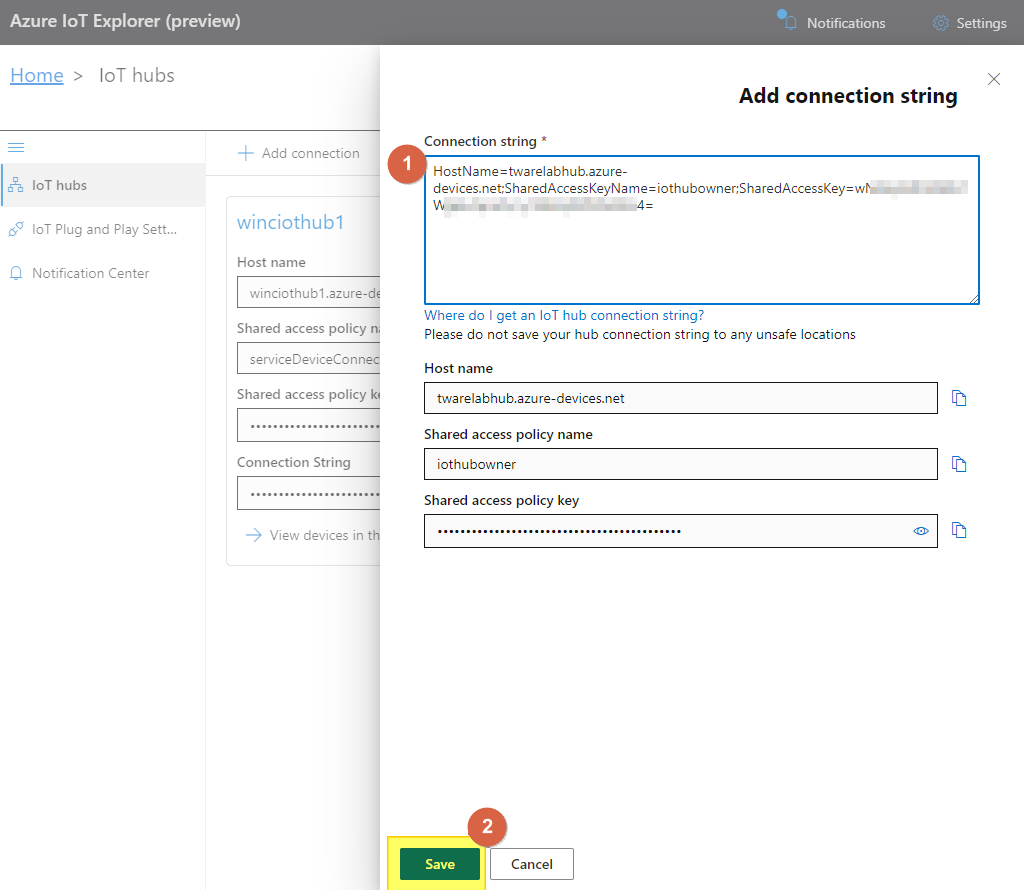Image resolution: width=1024 pixels, height=890 pixels.
Task: Click the Home breadcrumb link
Action: coord(37,76)
